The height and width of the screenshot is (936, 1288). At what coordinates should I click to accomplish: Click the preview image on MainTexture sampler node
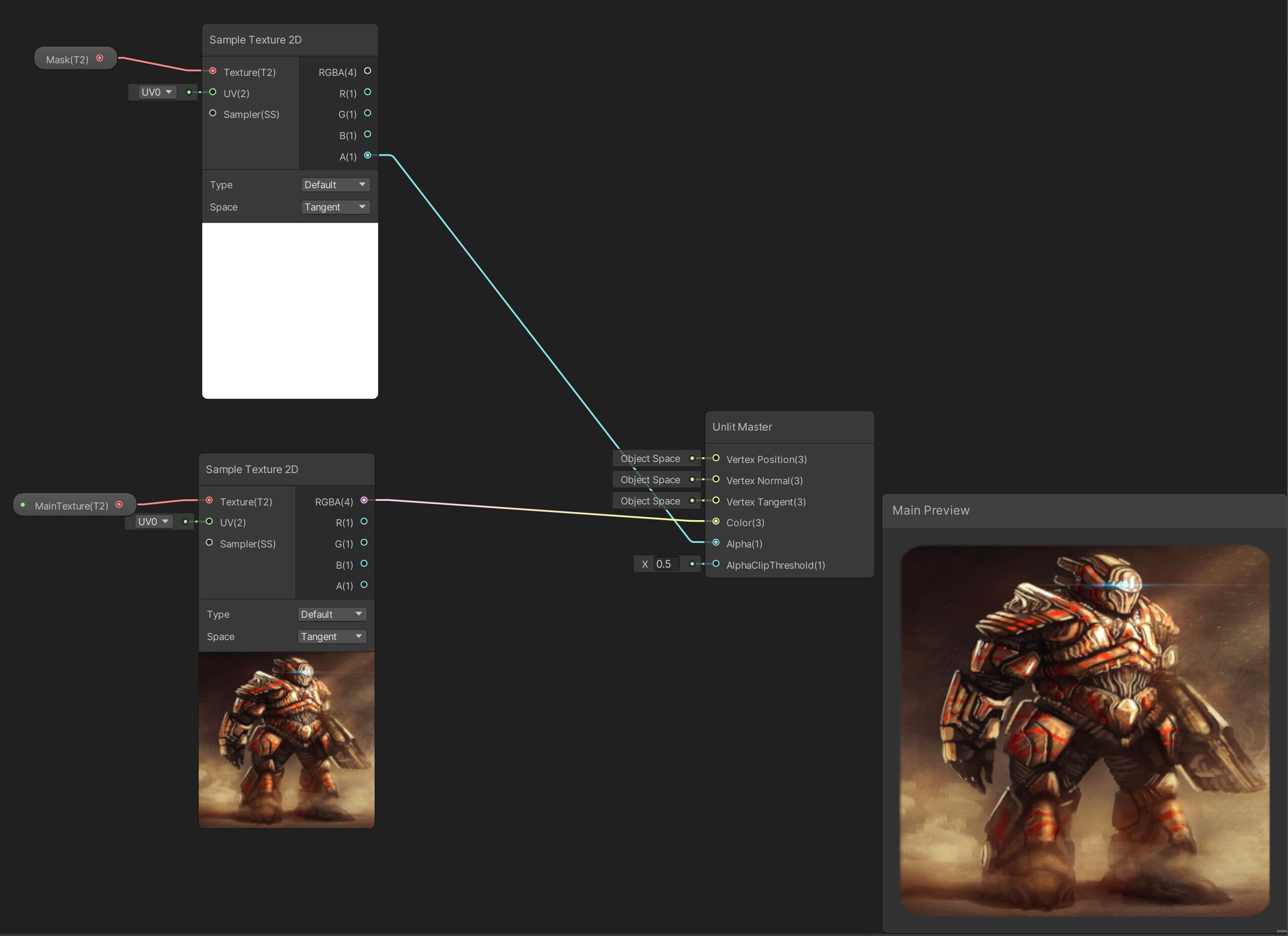coord(286,738)
